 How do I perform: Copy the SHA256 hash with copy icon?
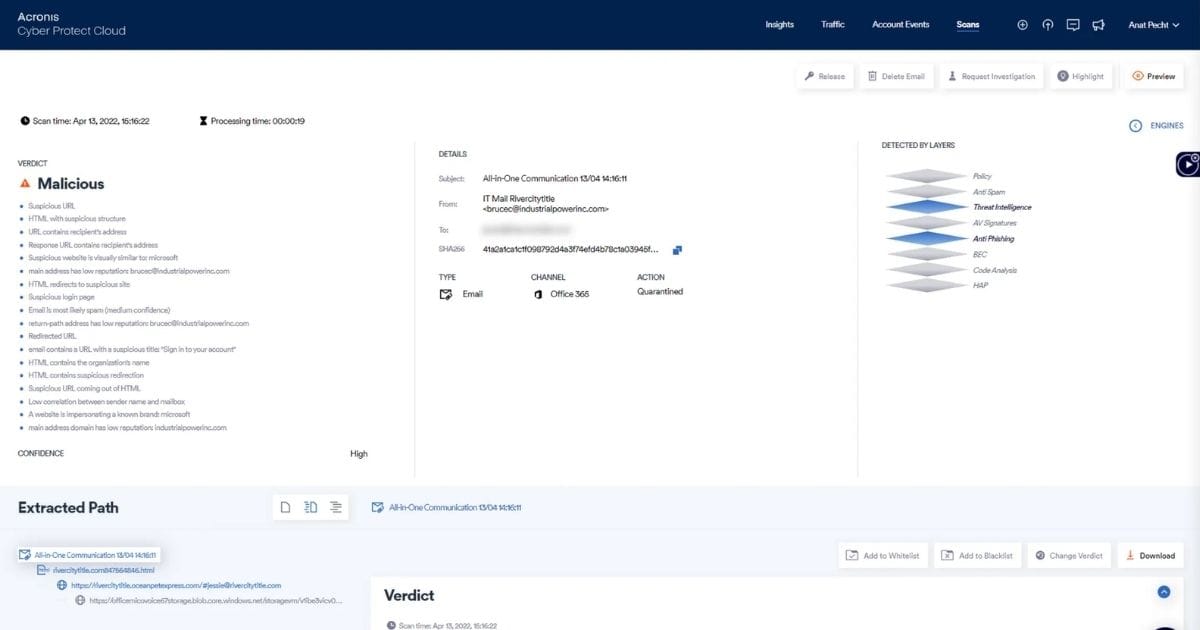pyautogui.click(x=677, y=249)
